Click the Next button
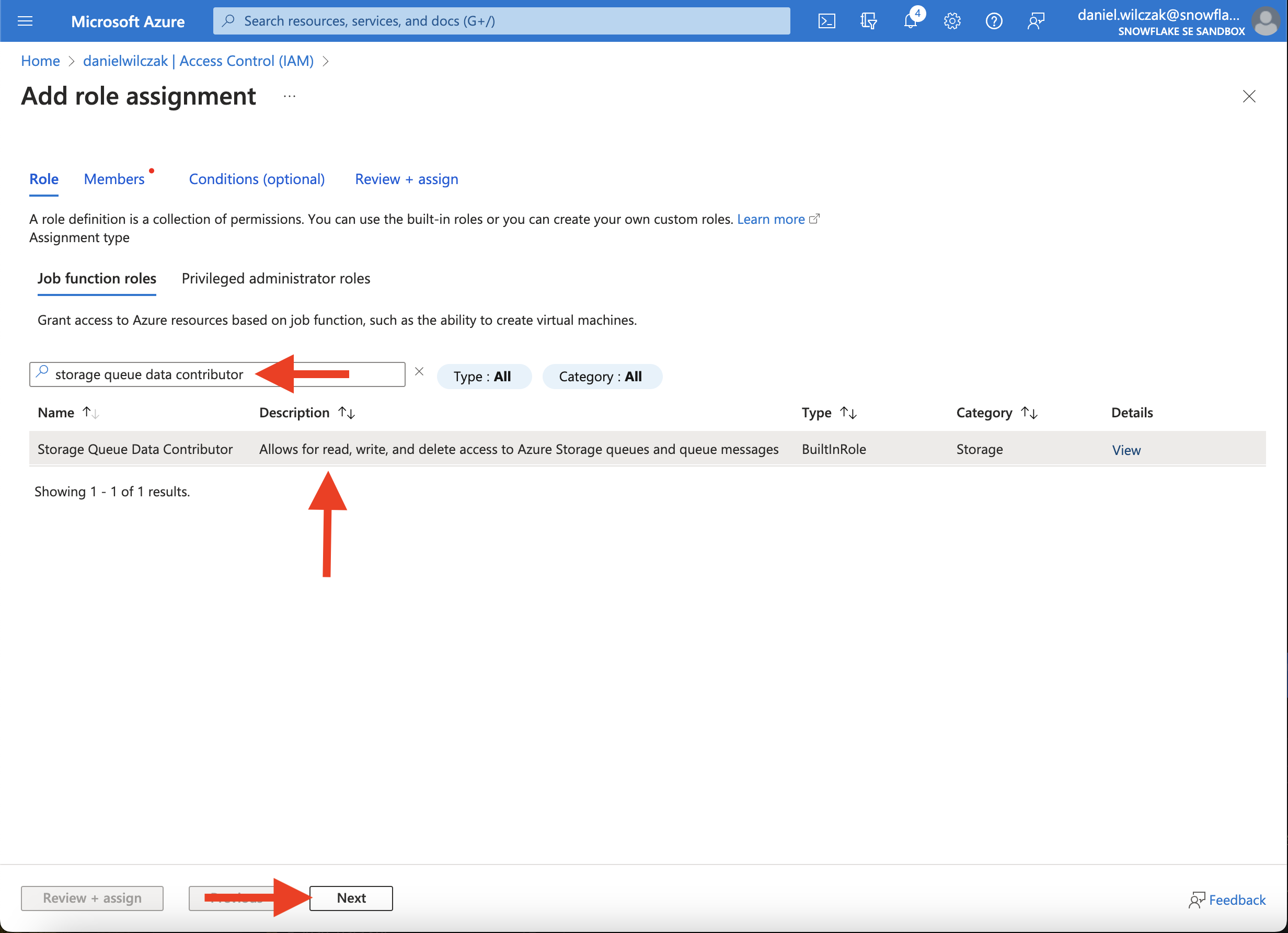This screenshot has height=933, width=1288. [x=351, y=898]
